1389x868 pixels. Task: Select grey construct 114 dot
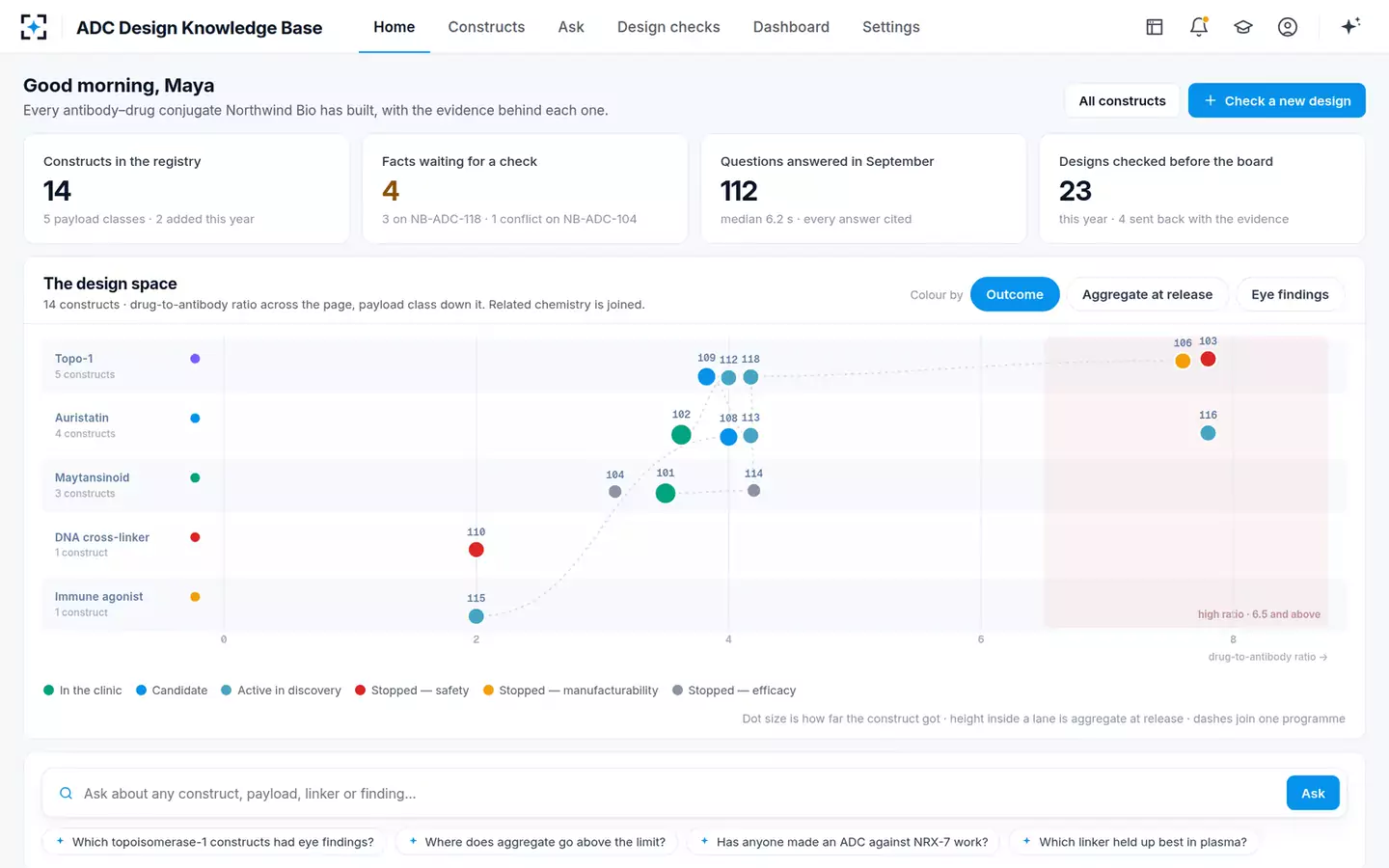click(x=753, y=491)
